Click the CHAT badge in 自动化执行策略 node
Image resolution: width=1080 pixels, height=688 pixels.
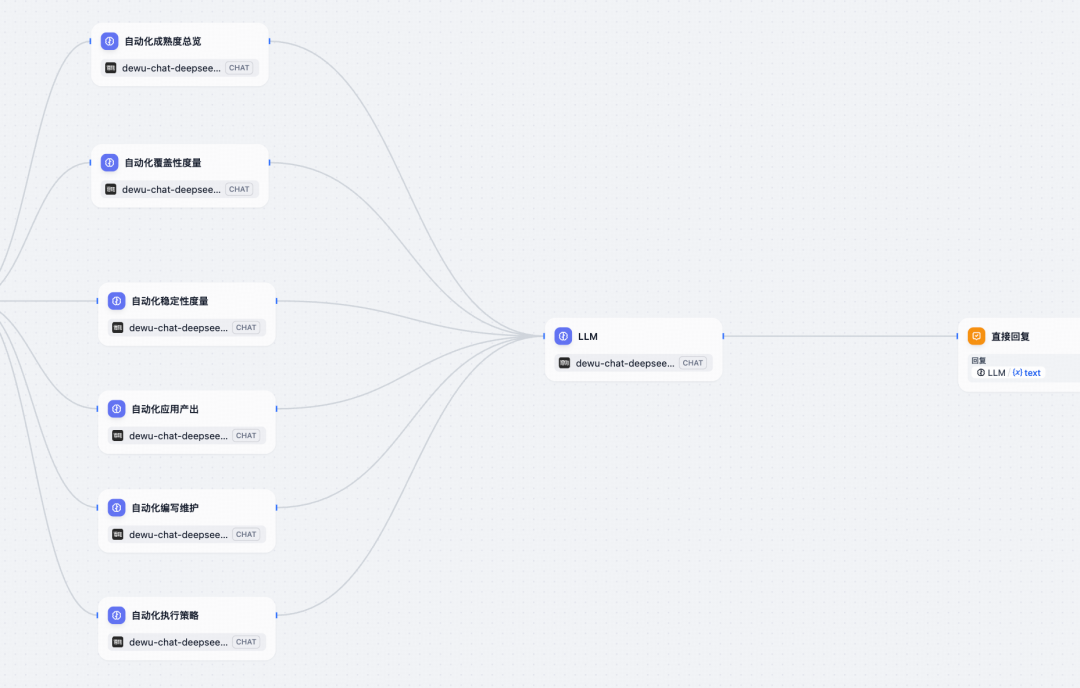pos(246,642)
